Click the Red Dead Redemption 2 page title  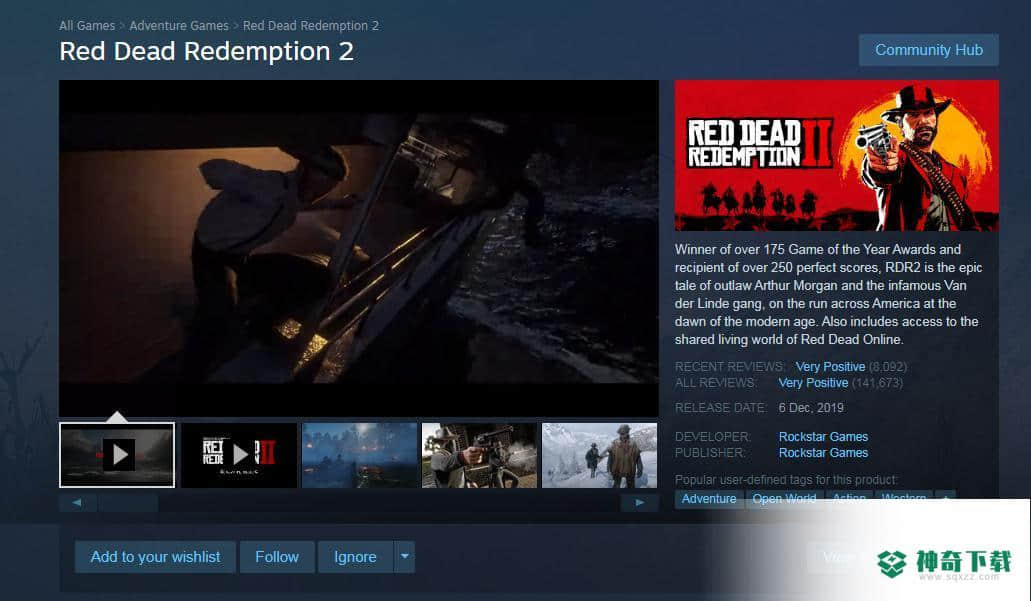click(206, 51)
